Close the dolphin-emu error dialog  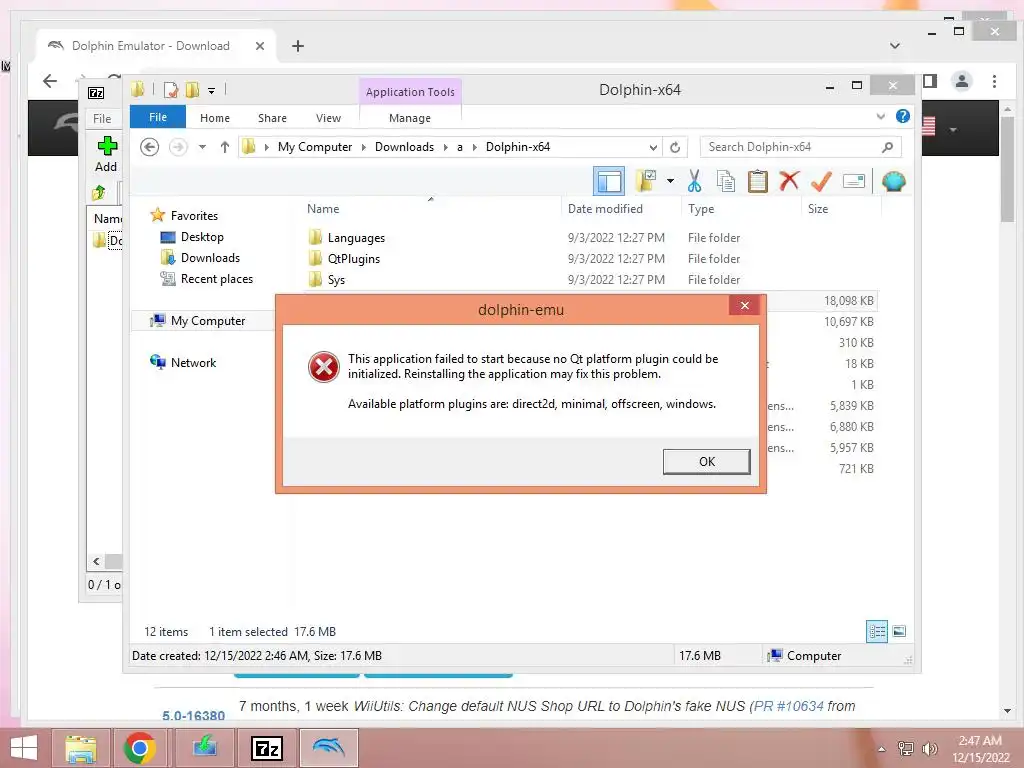pyautogui.click(x=744, y=306)
